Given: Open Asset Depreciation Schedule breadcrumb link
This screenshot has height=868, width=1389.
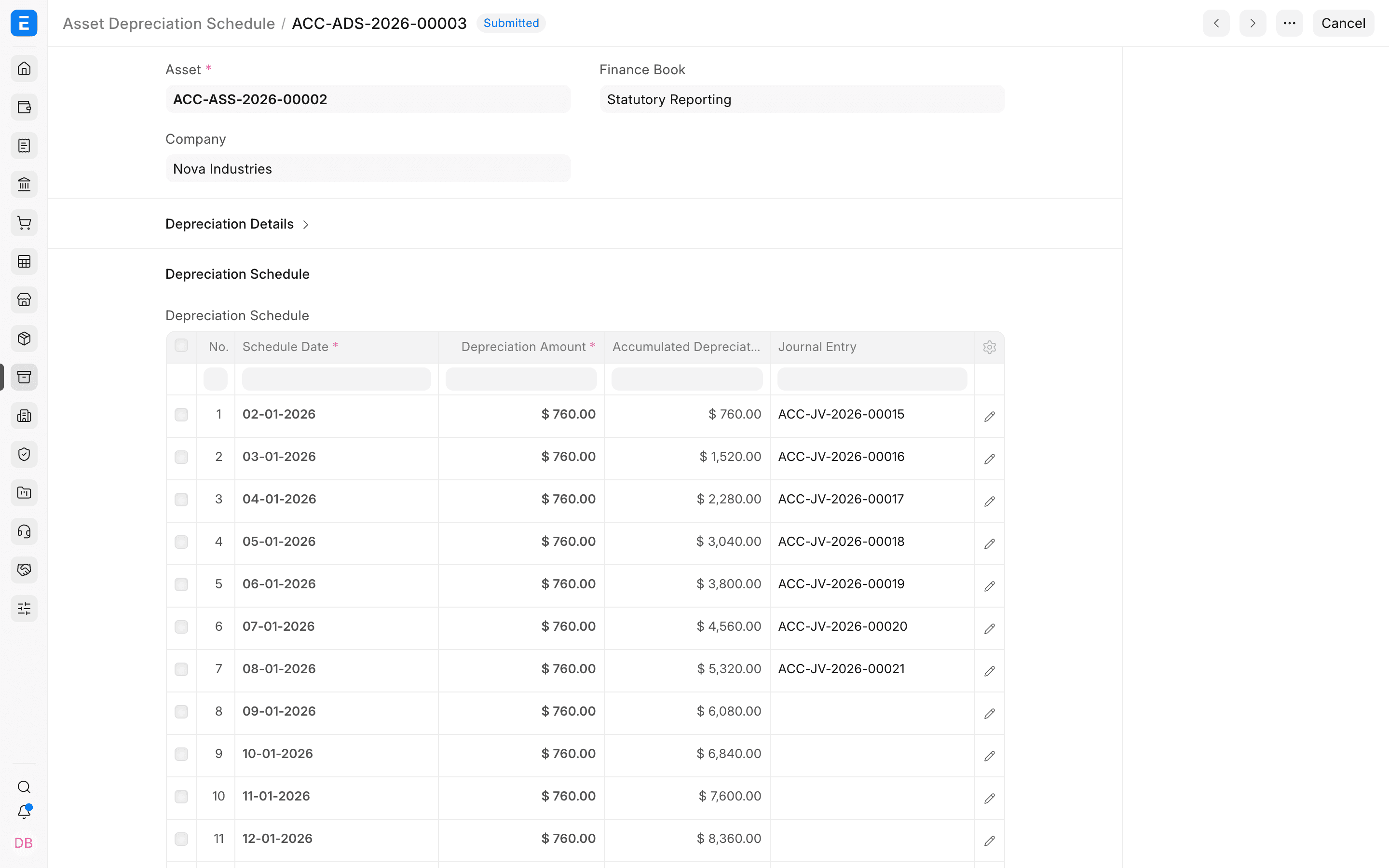Looking at the screenshot, I should (x=169, y=23).
